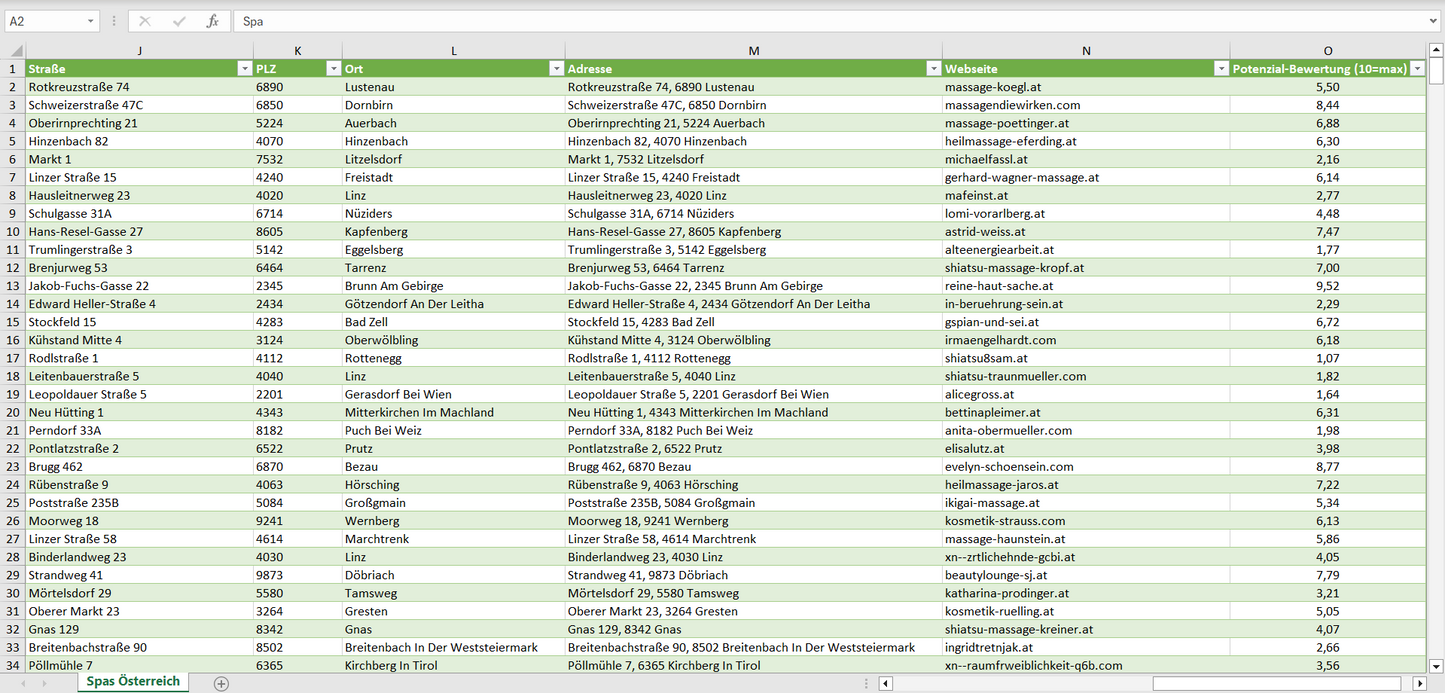This screenshot has width=1445, height=693.
Task: Expand the formula bar with the chevron
Action: (1434, 21)
